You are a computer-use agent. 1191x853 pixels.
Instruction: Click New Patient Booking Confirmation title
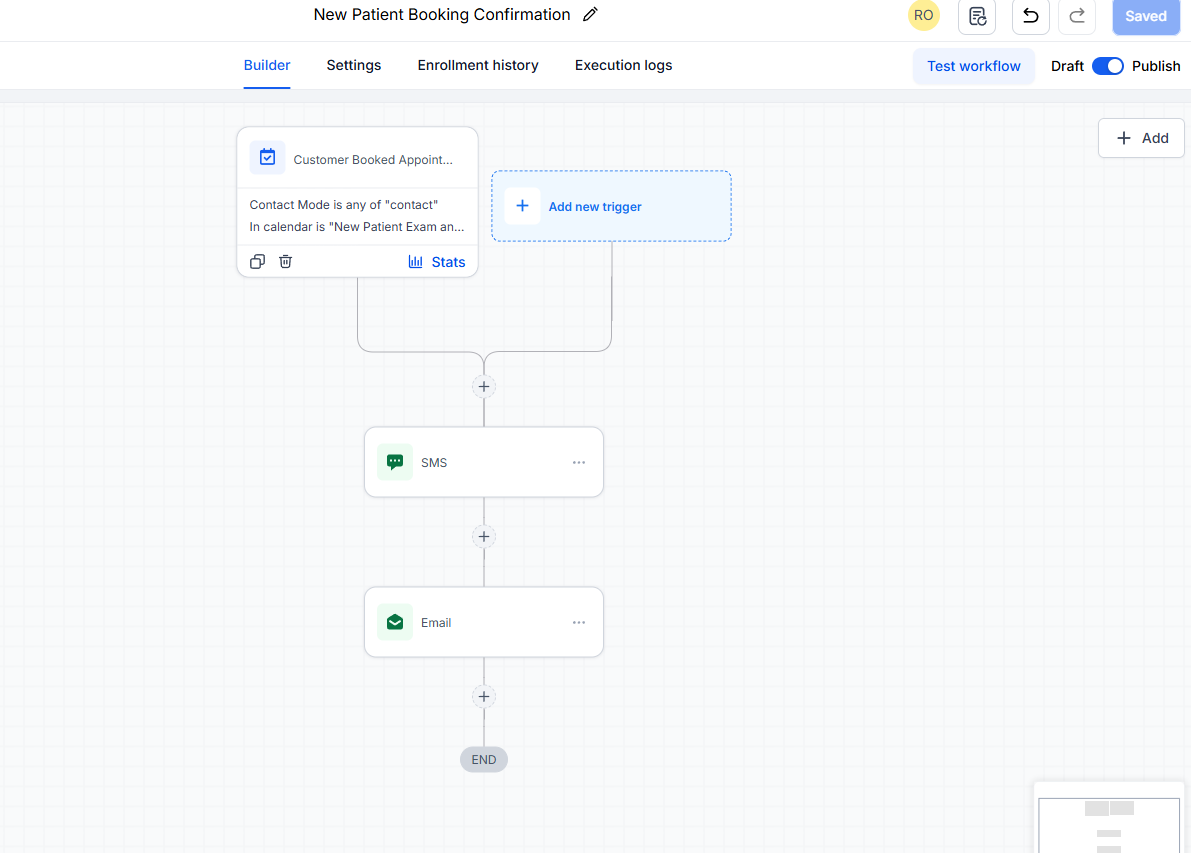pos(442,14)
